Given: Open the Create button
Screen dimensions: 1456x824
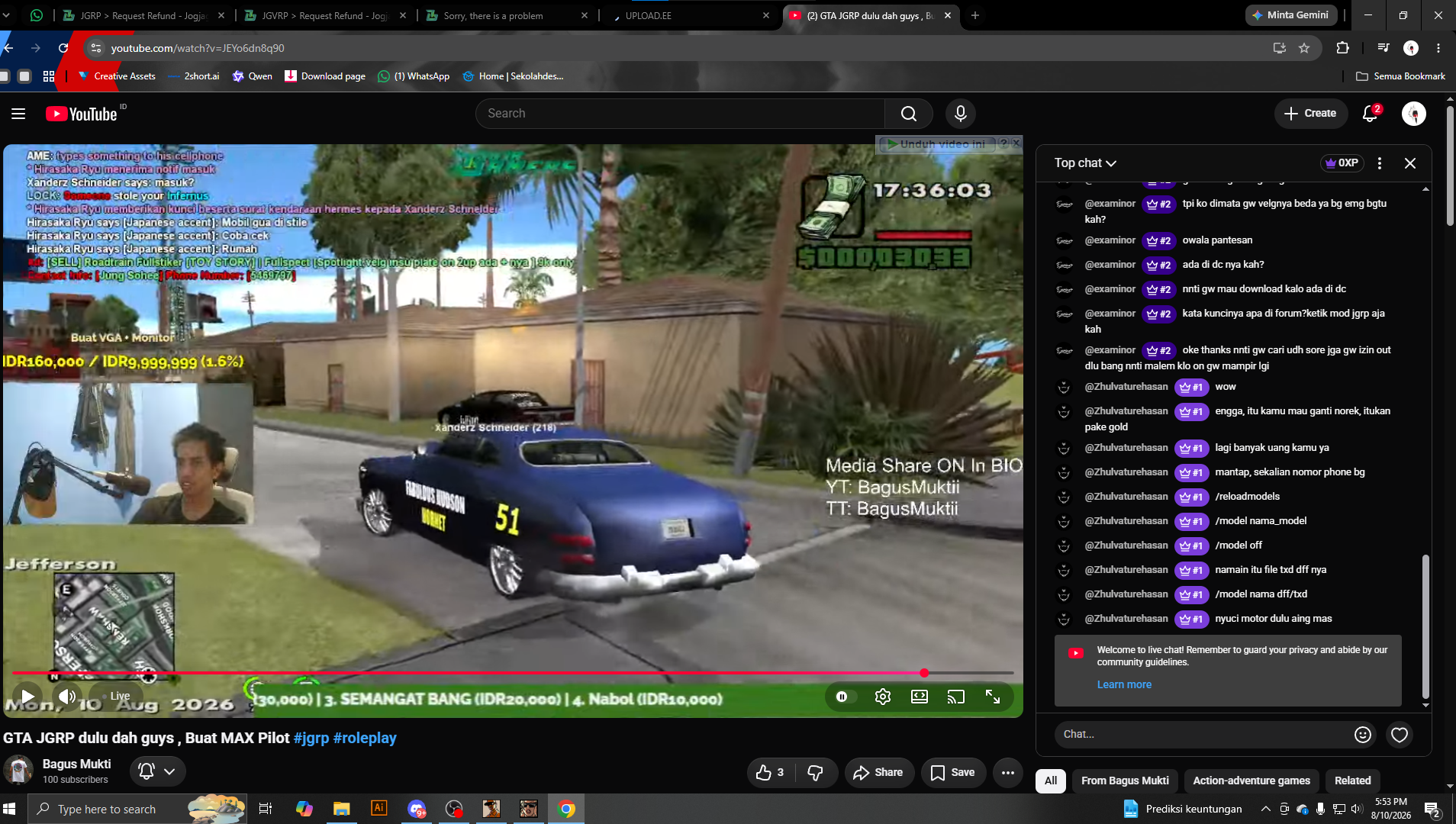Looking at the screenshot, I should (1310, 114).
